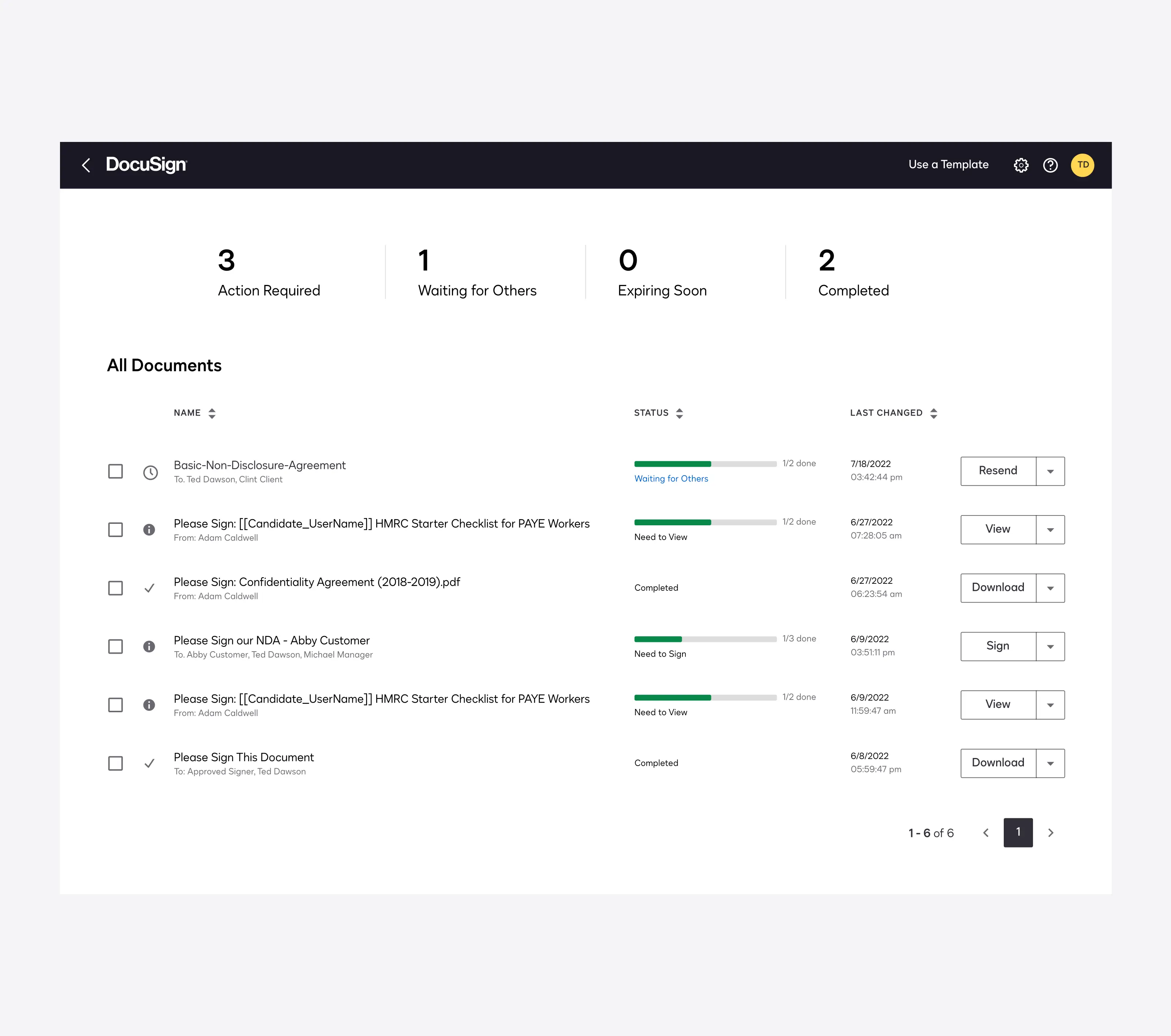Filter by Completed count tile
Viewport: 1171px width, 1036px height.
(x=853, y=273)
